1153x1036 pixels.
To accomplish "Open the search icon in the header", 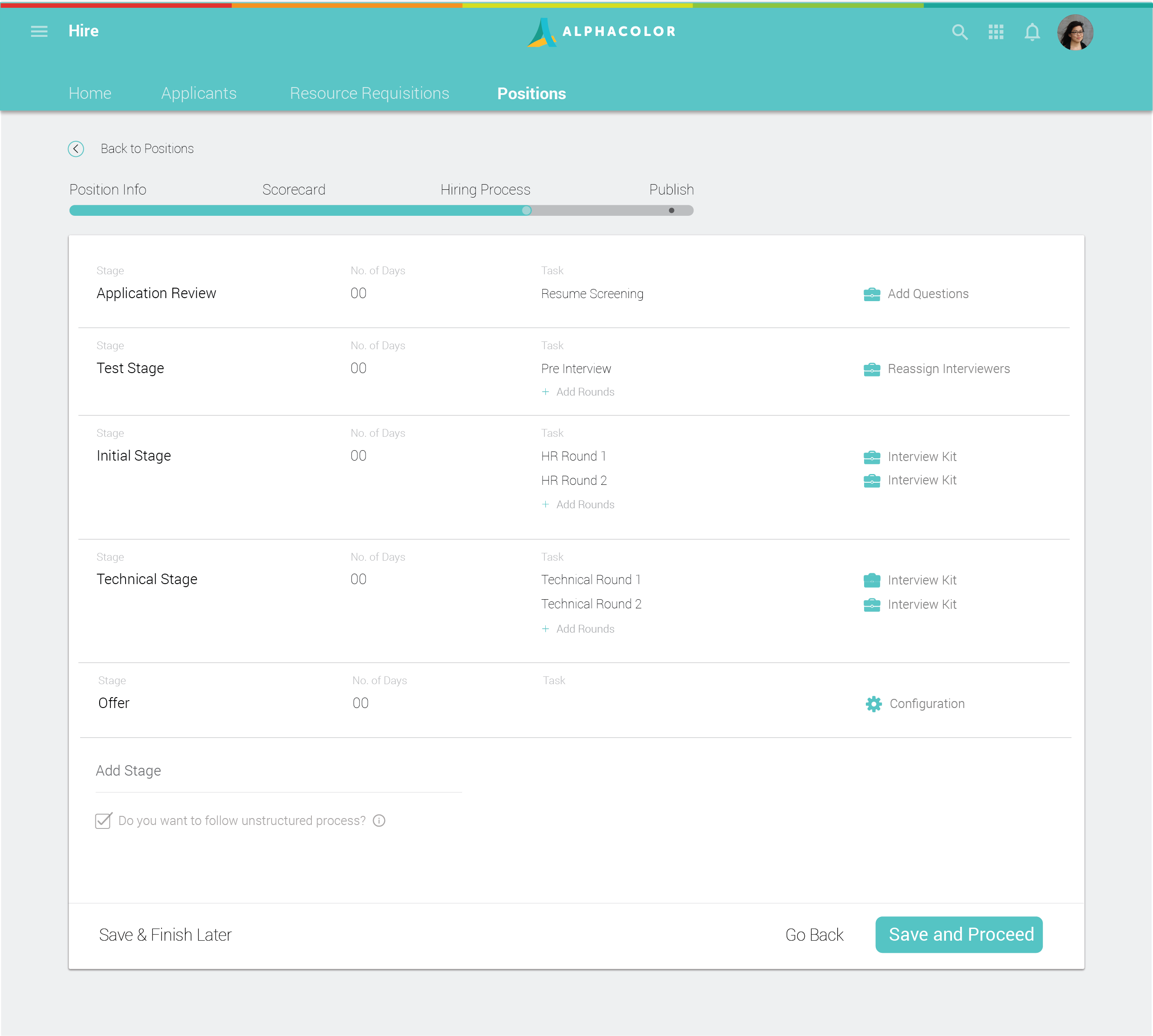I will (960, 32).
